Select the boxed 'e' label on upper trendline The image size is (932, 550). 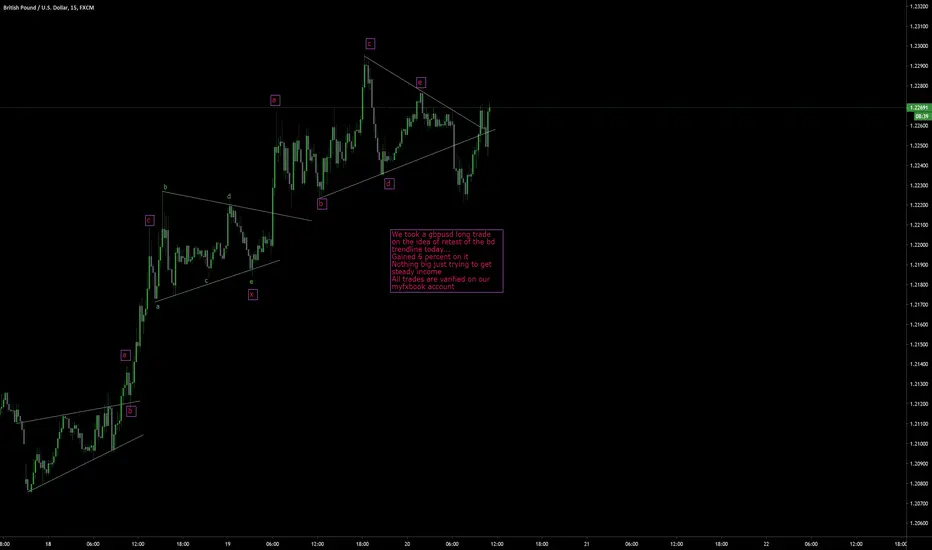(x=420, y=83)
